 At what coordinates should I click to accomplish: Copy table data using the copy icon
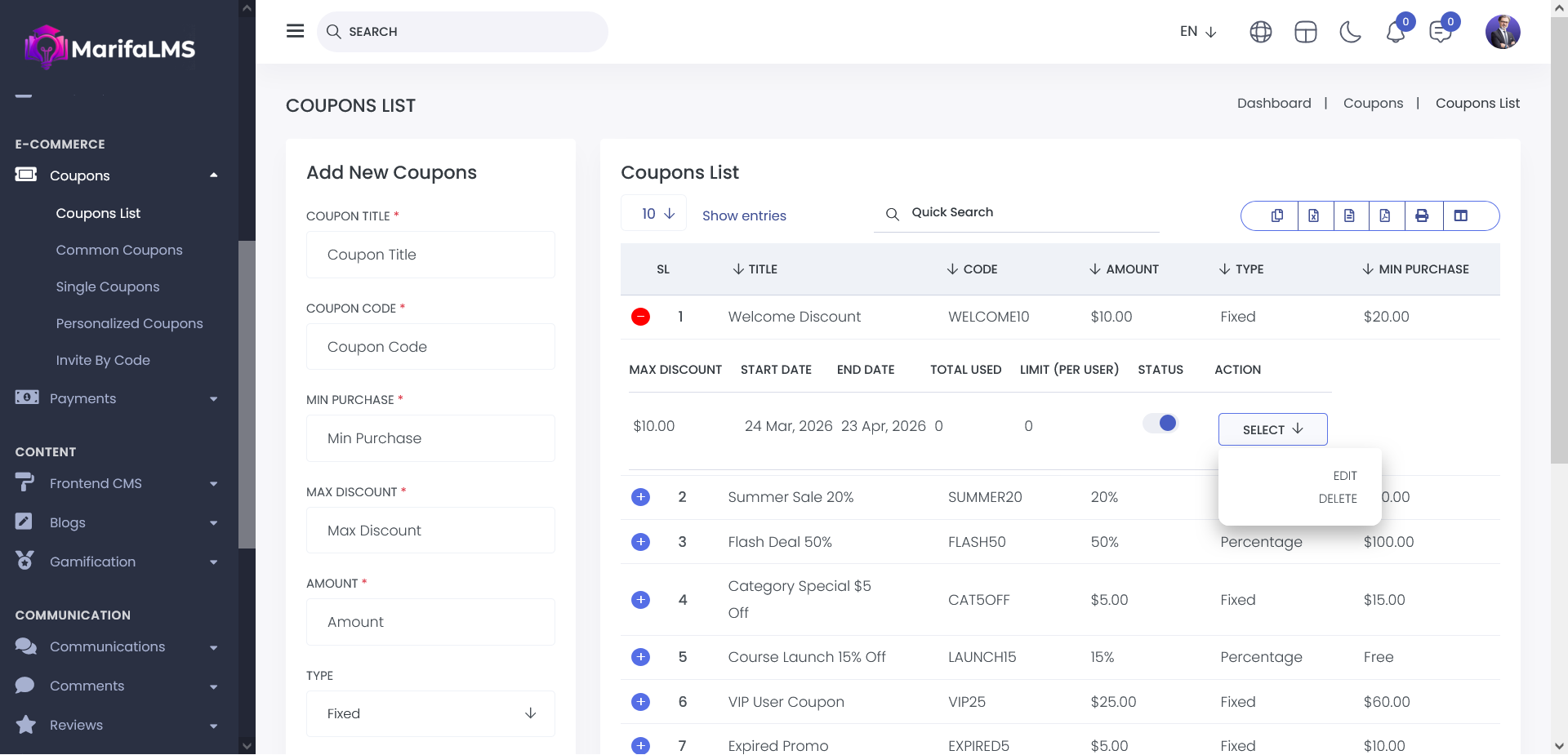pos(1277,215)
